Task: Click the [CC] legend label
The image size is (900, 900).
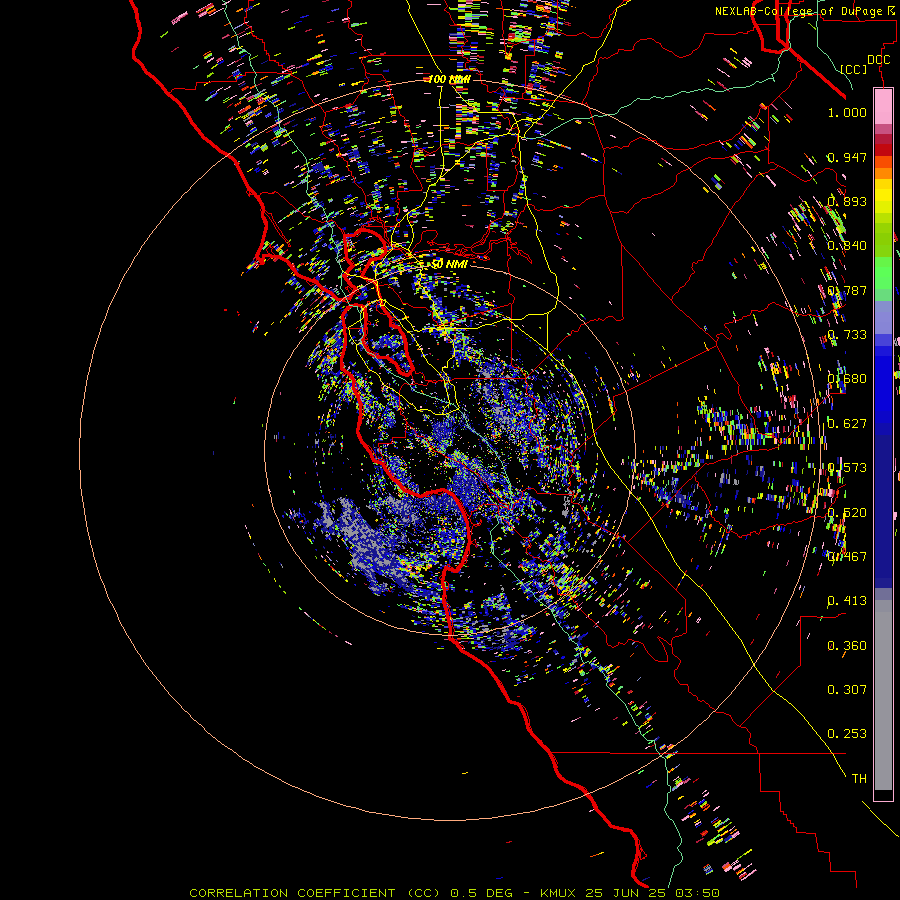Action: coord(853,69)
